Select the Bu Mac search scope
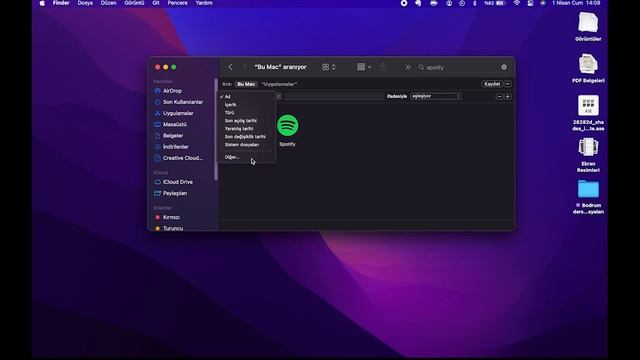 coord(246,84)
